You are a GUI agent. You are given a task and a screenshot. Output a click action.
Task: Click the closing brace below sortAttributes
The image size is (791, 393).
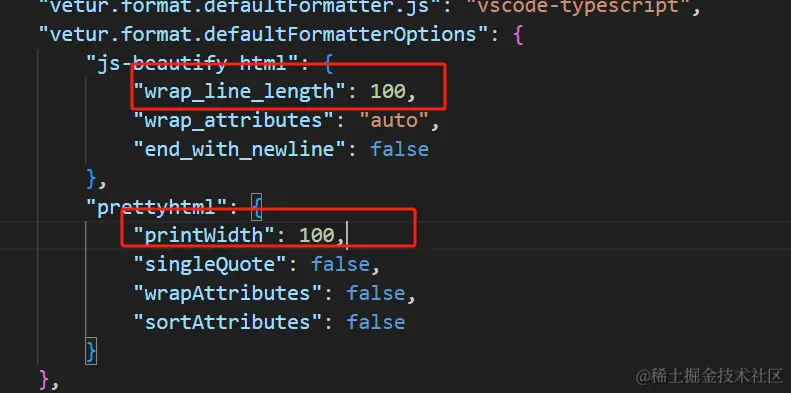91,351
